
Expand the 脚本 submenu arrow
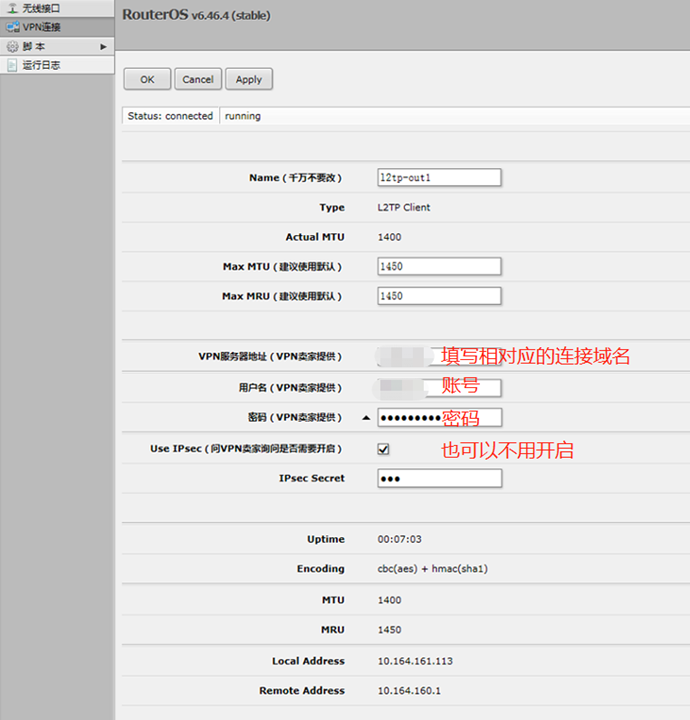tap(103, 47)
